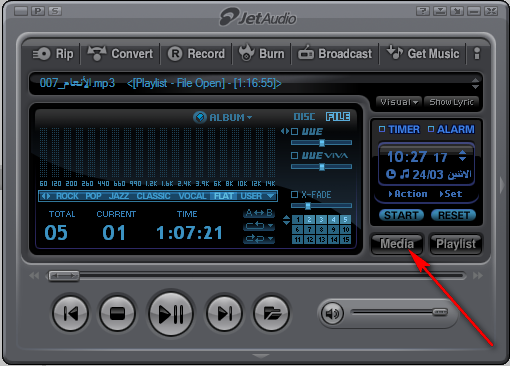Select the FILE mode tab
This screenshot has height=366, width=510.
[338, 117]
